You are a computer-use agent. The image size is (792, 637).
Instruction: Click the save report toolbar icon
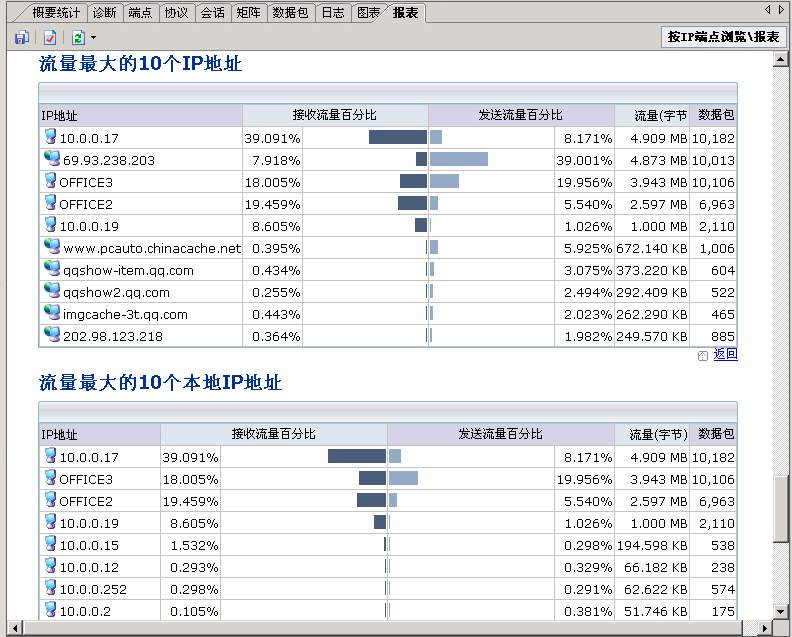22,37
